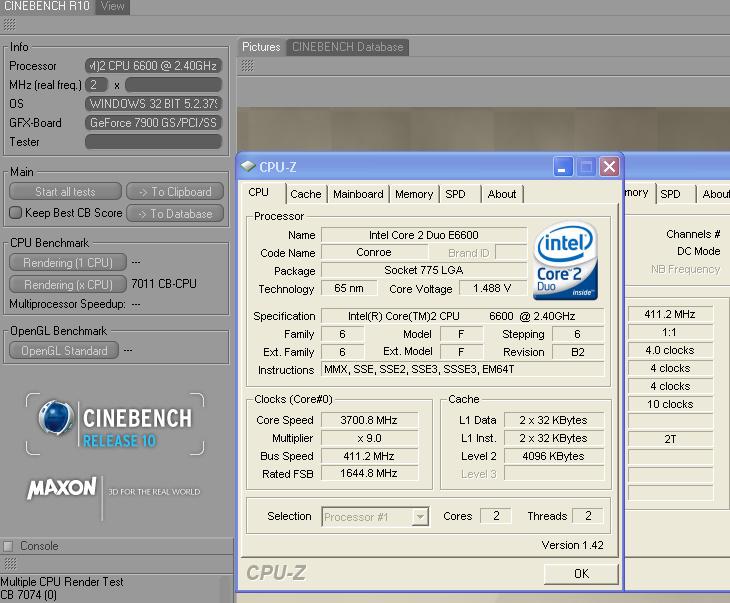Click the MHz core count field
This screenshot has height=603, width=730.
coord(96,85)
